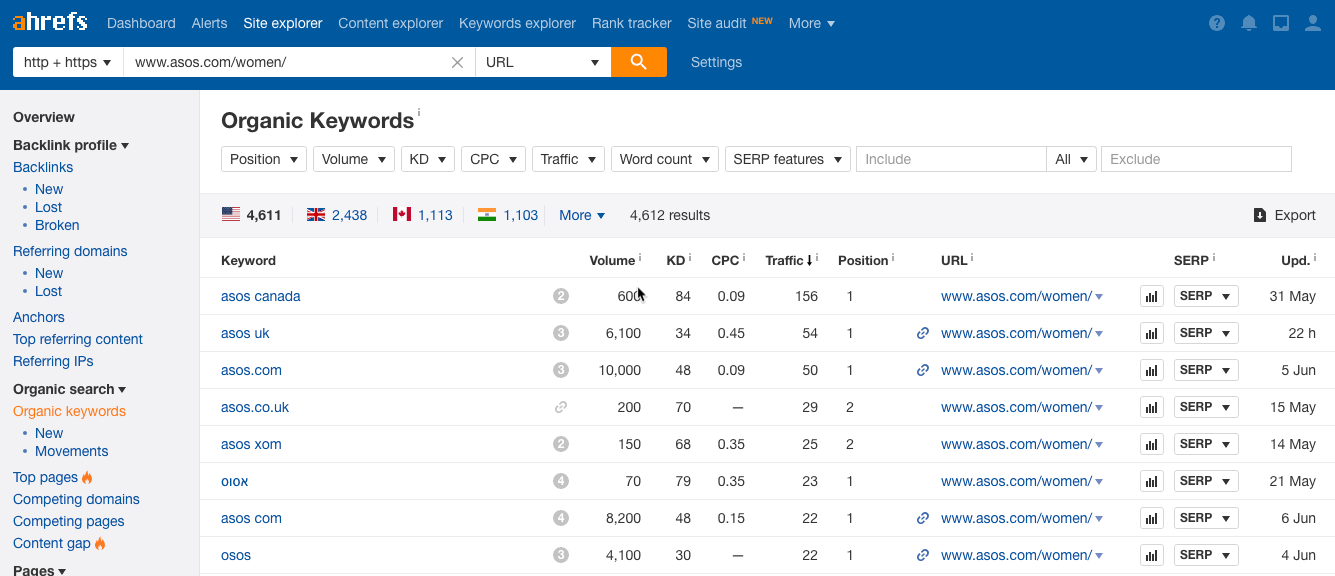This screenshot has height=576, width=1335.
Task: Switch to United Kingdom flag results
Action: 337,215
